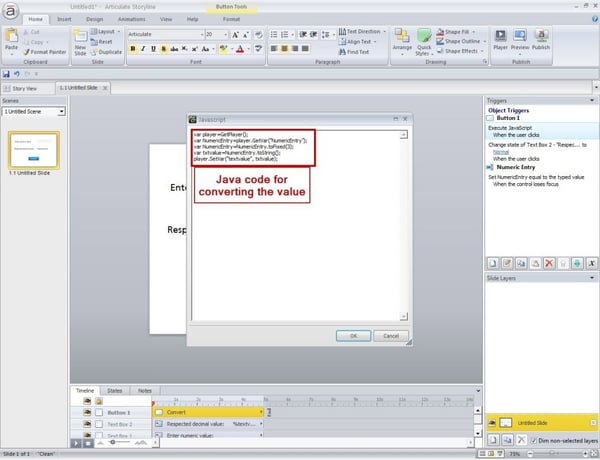600x460 pixels.
Task: Open the Format ribbon tab
Action: coord(231,19)
